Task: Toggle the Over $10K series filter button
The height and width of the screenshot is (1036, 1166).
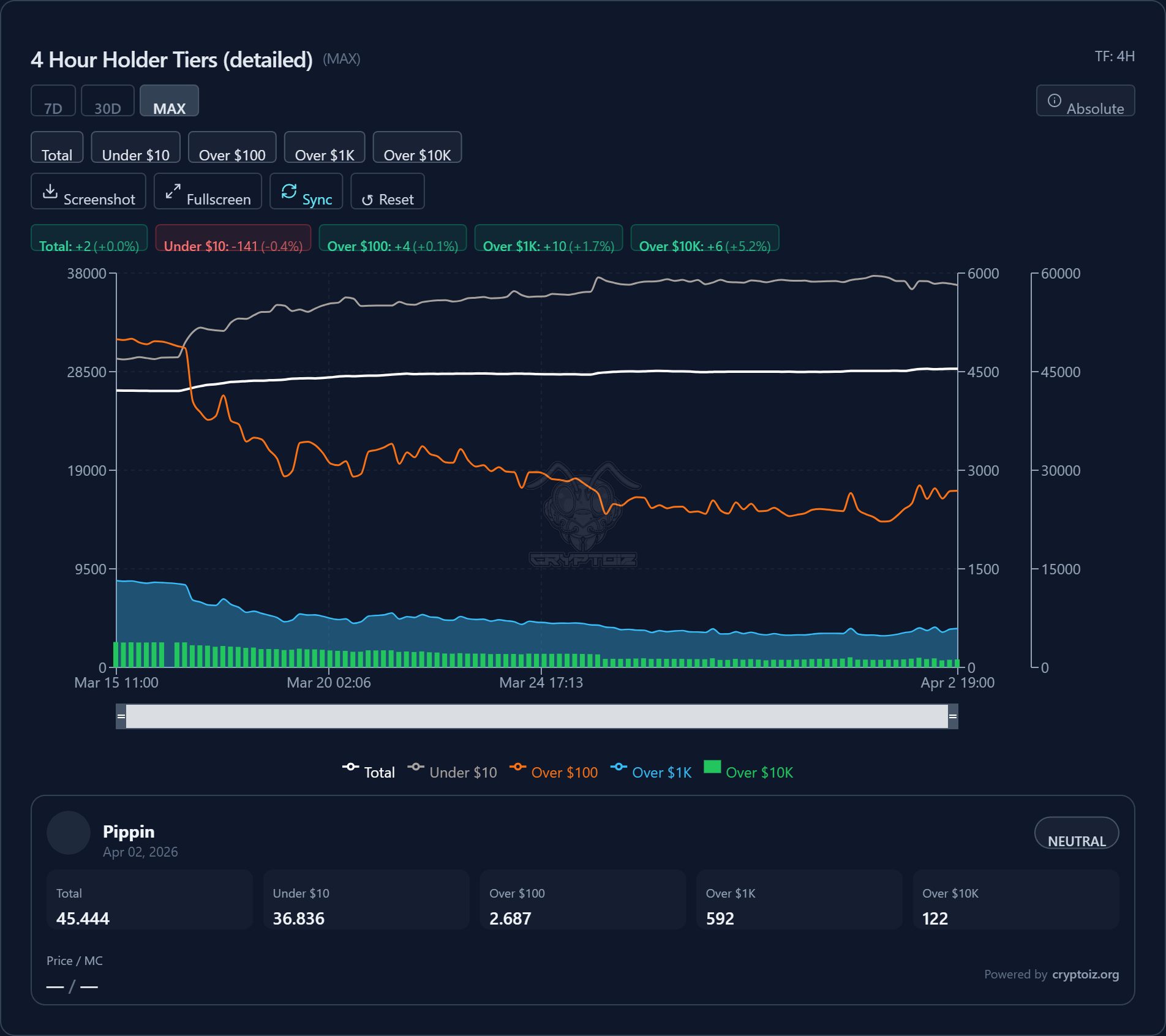Action: click(417, 148)
